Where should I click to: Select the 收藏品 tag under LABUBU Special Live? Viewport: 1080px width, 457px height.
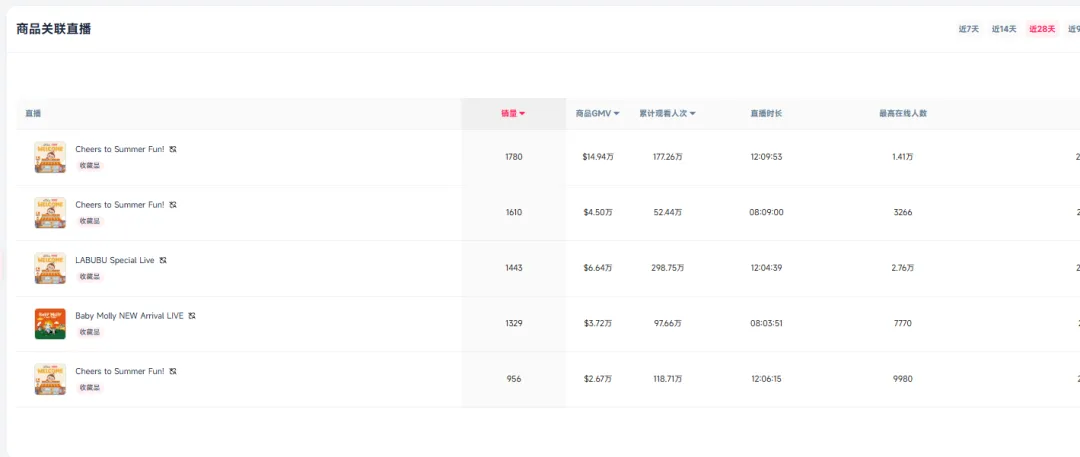point(90,276)
